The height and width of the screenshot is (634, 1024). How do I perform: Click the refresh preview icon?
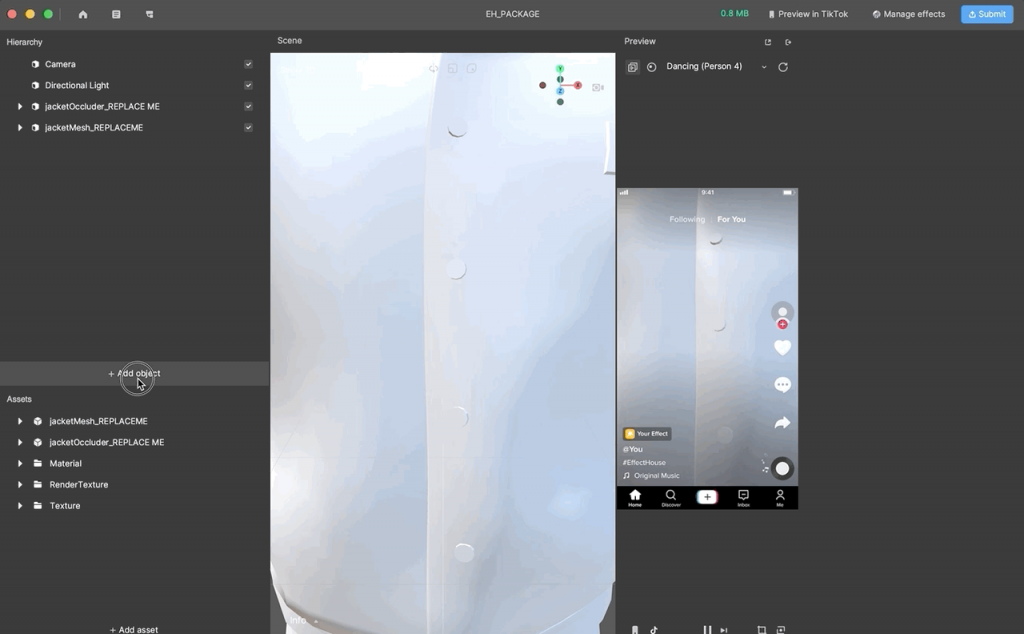[x=783, y=67]
